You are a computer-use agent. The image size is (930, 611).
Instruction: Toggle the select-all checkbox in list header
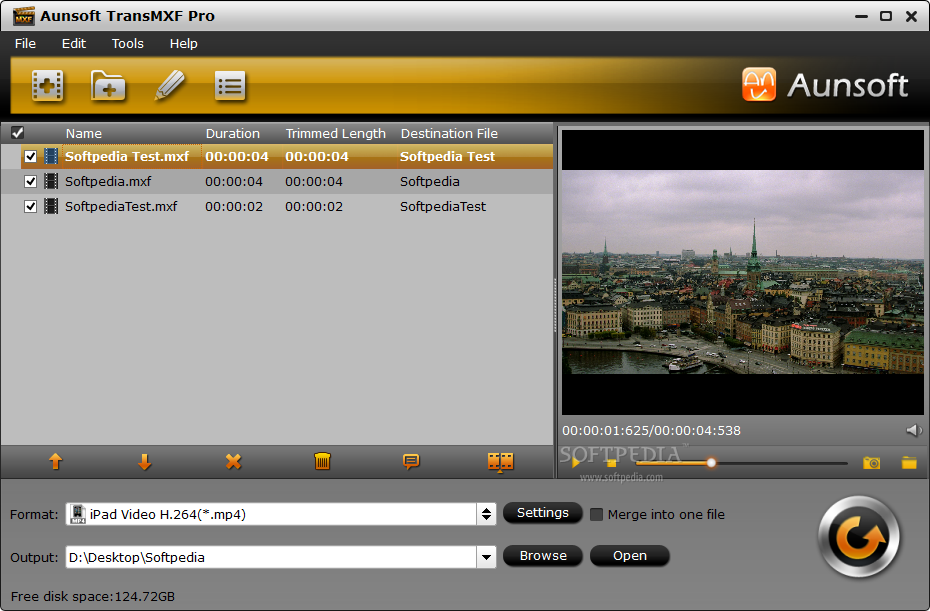click(18, 133)
